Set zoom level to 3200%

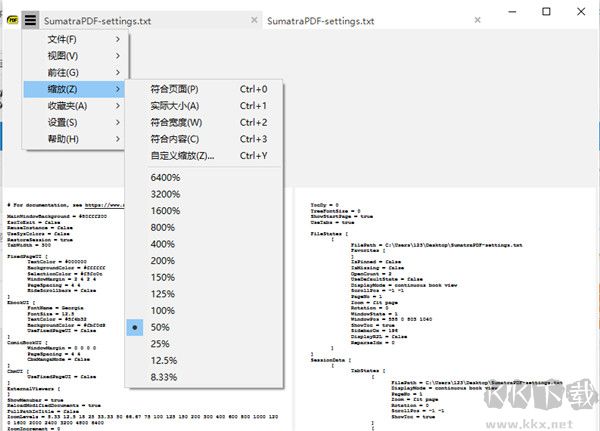[204, 194]
